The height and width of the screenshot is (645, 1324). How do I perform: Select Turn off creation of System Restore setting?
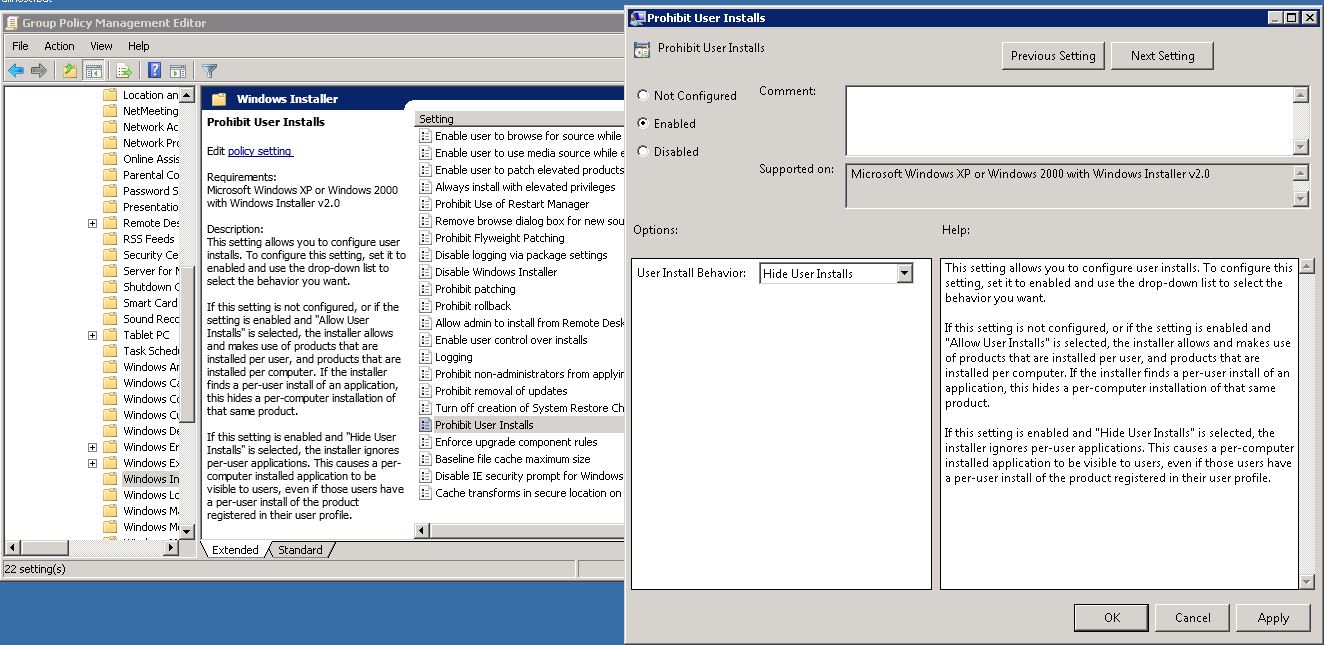click(x=529, y=408)
